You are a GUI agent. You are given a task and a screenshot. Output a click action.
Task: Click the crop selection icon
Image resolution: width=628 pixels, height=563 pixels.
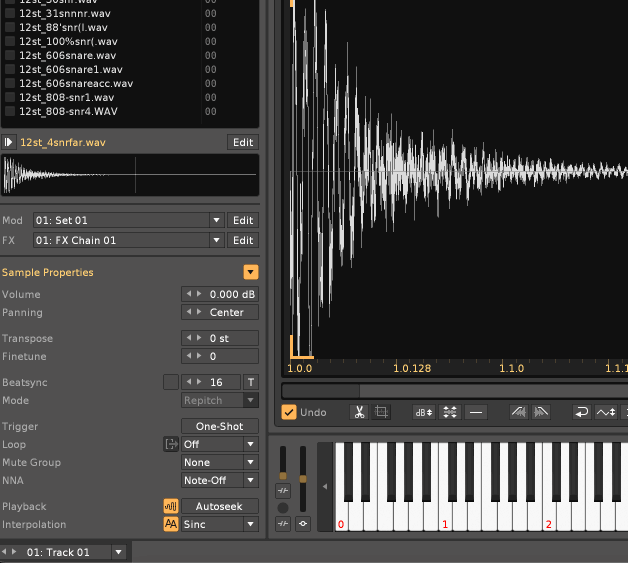pos(381,412)
